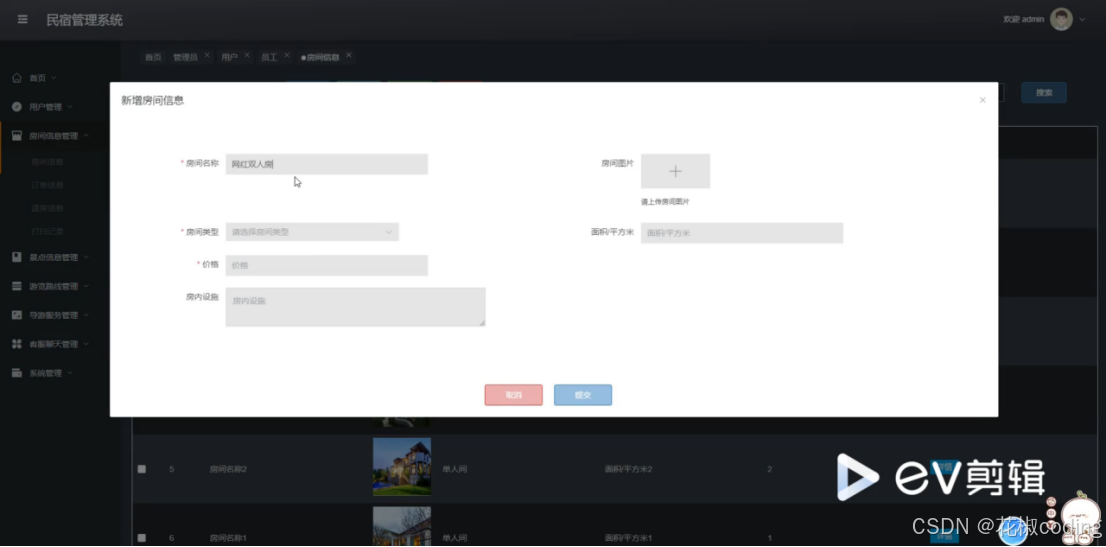Click the 客服聊天管理 icon in sidebar

(x=17, y=344)
